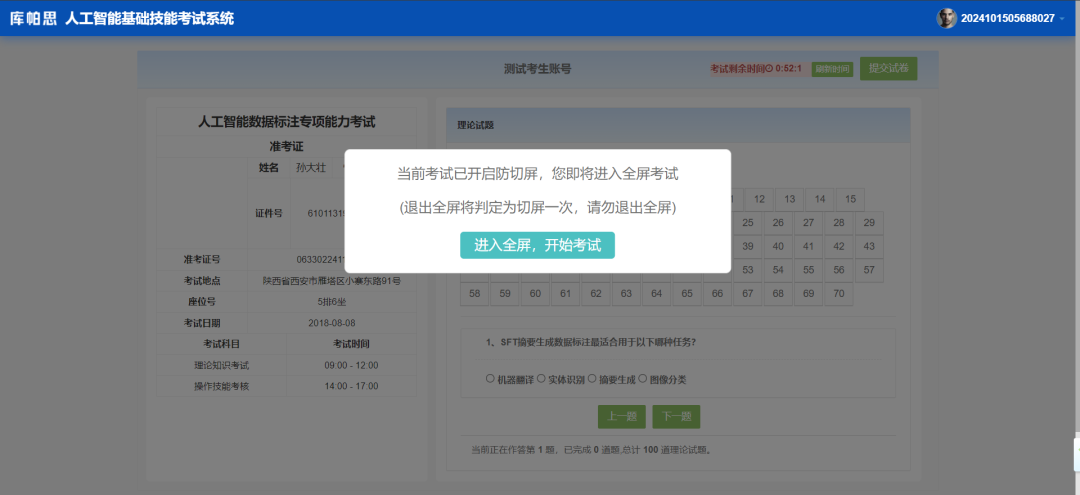
Task: Jump to question number 64
Action: (656, 294)
